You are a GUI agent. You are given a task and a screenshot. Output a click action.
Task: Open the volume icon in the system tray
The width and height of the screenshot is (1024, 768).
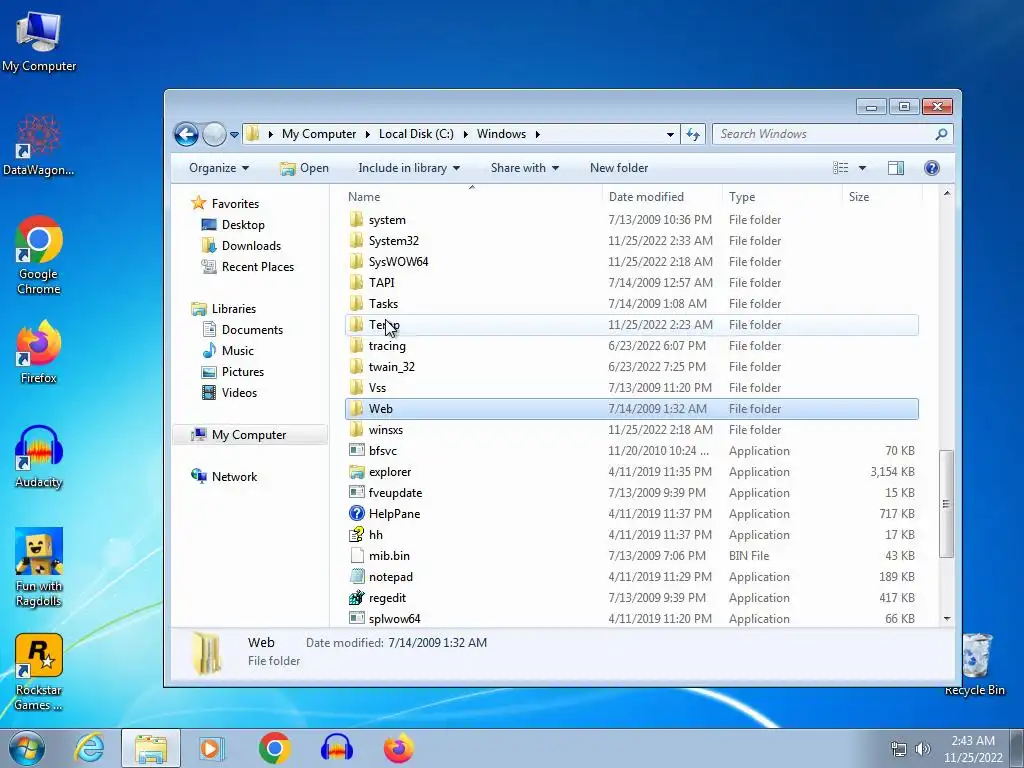point(923,749)
